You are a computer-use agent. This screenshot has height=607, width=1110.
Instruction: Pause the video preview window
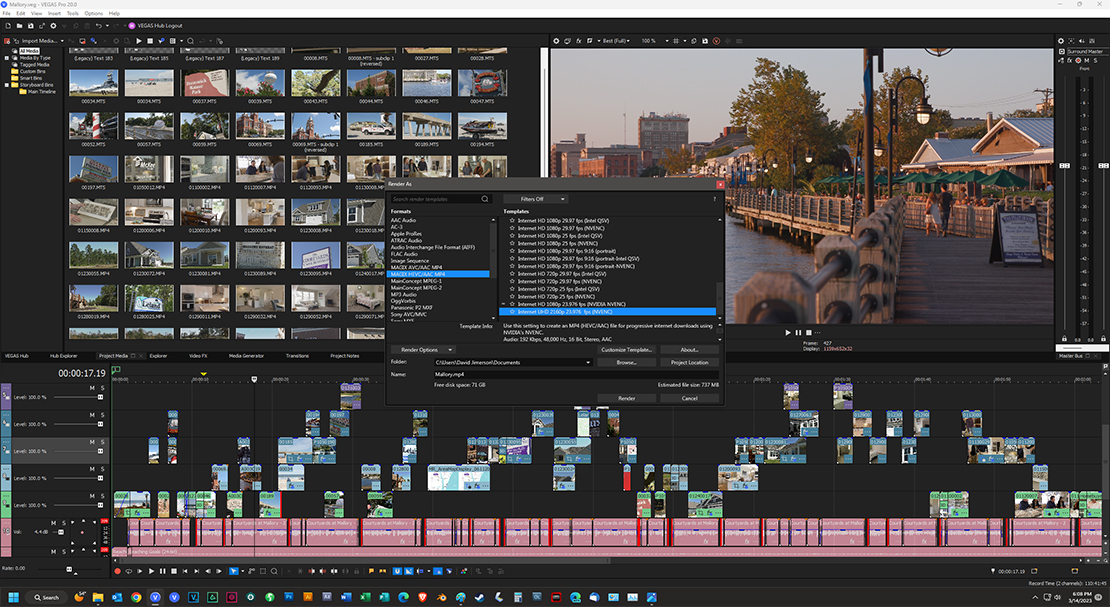coord(799,332)
